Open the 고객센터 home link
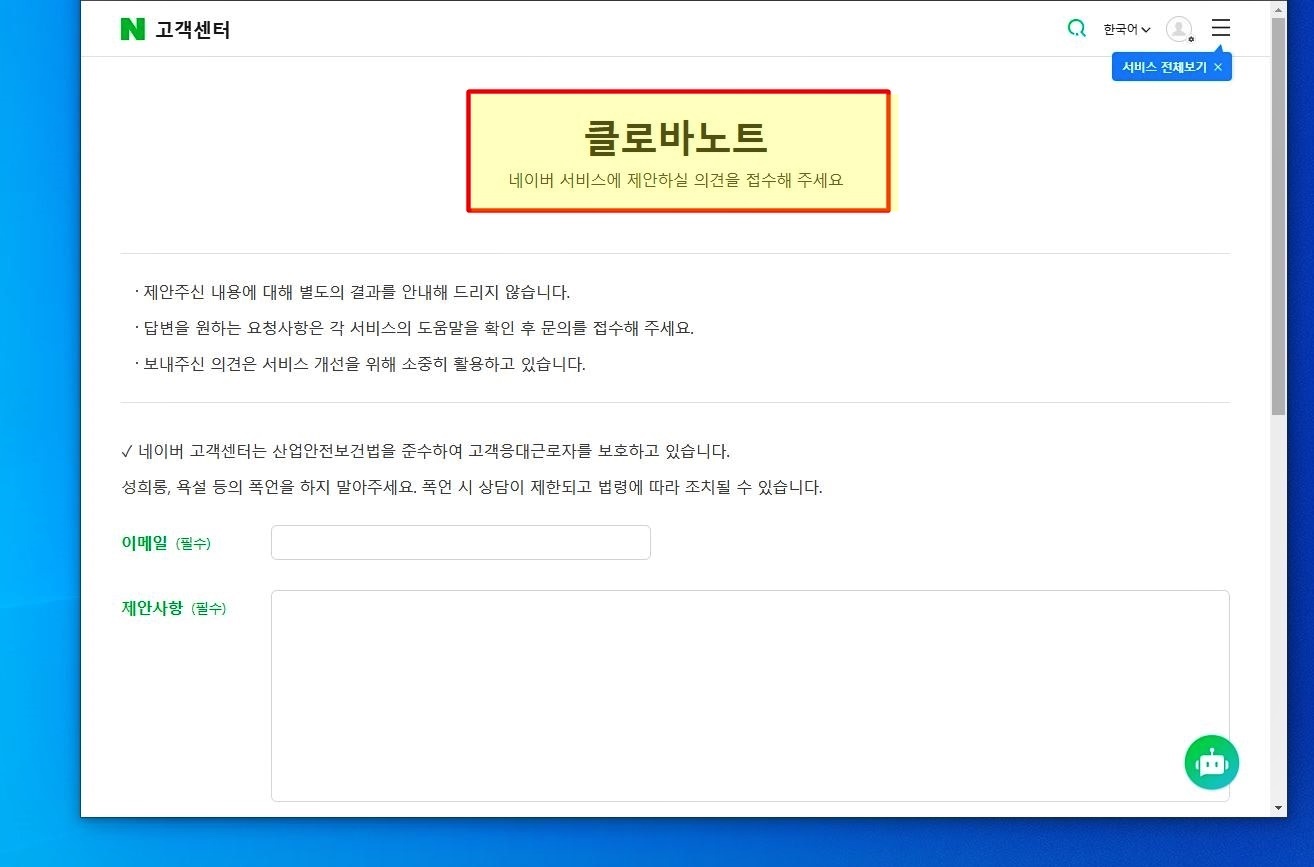This screenshot has height=867, width=1314. [x=192, y=30]
